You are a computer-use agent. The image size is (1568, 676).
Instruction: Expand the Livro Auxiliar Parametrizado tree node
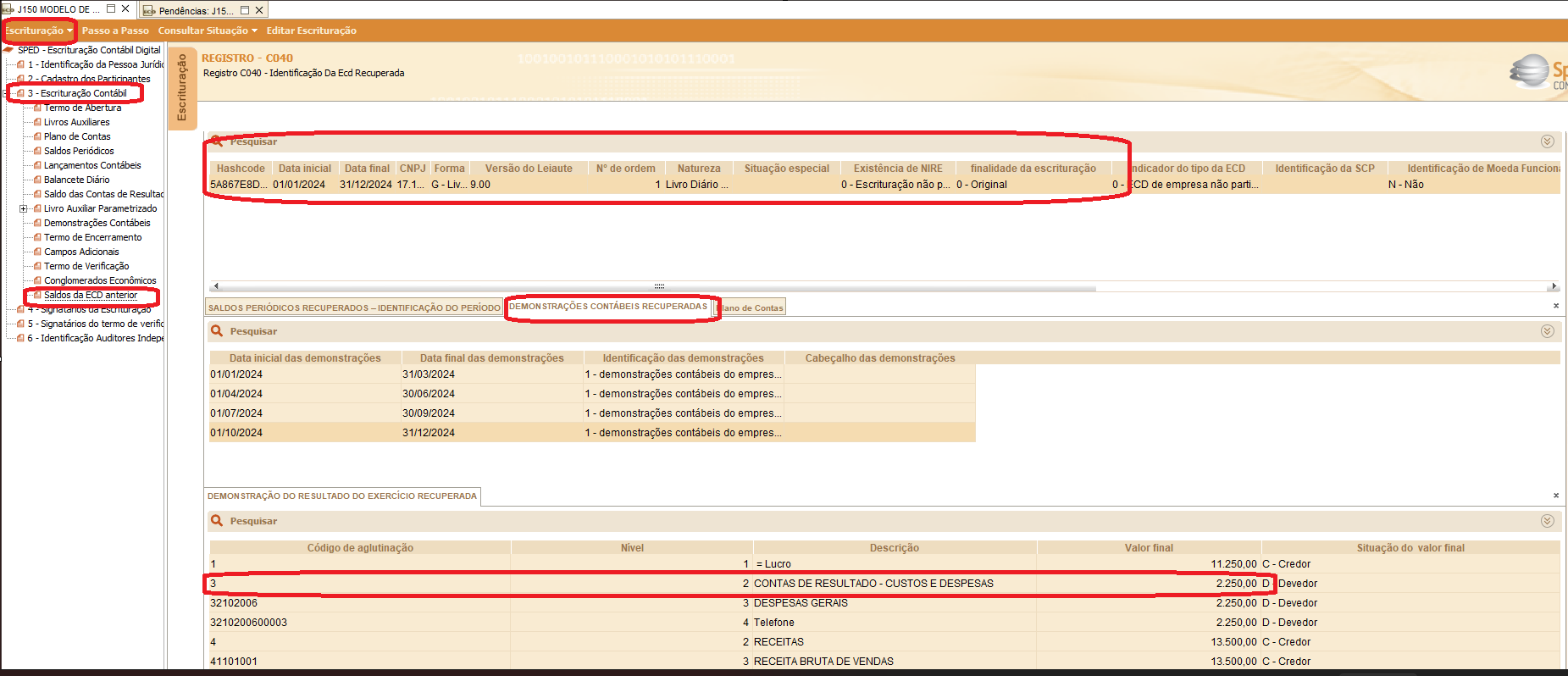pyautogui.click(x=24, y=208)
